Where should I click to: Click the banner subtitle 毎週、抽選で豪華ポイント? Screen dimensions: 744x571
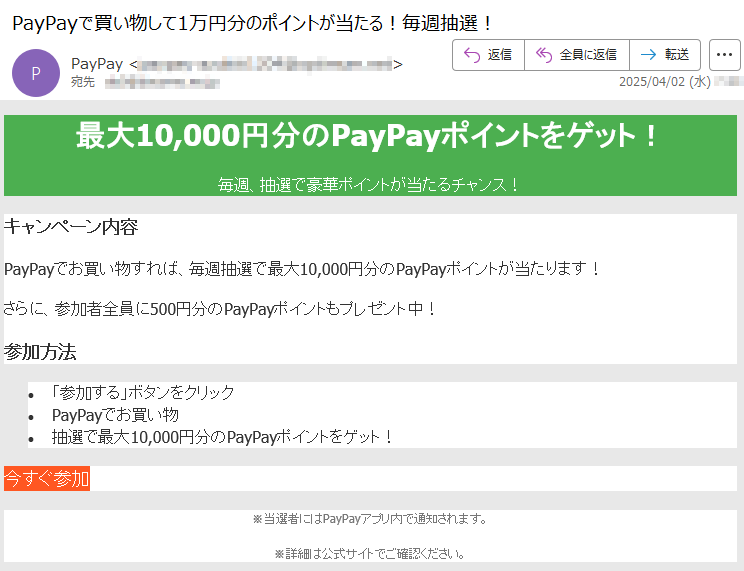369,185
